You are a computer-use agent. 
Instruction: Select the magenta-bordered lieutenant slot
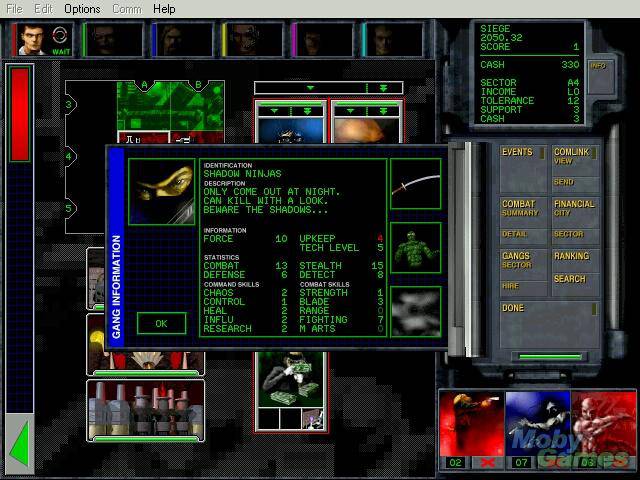[x=322, y=39]
